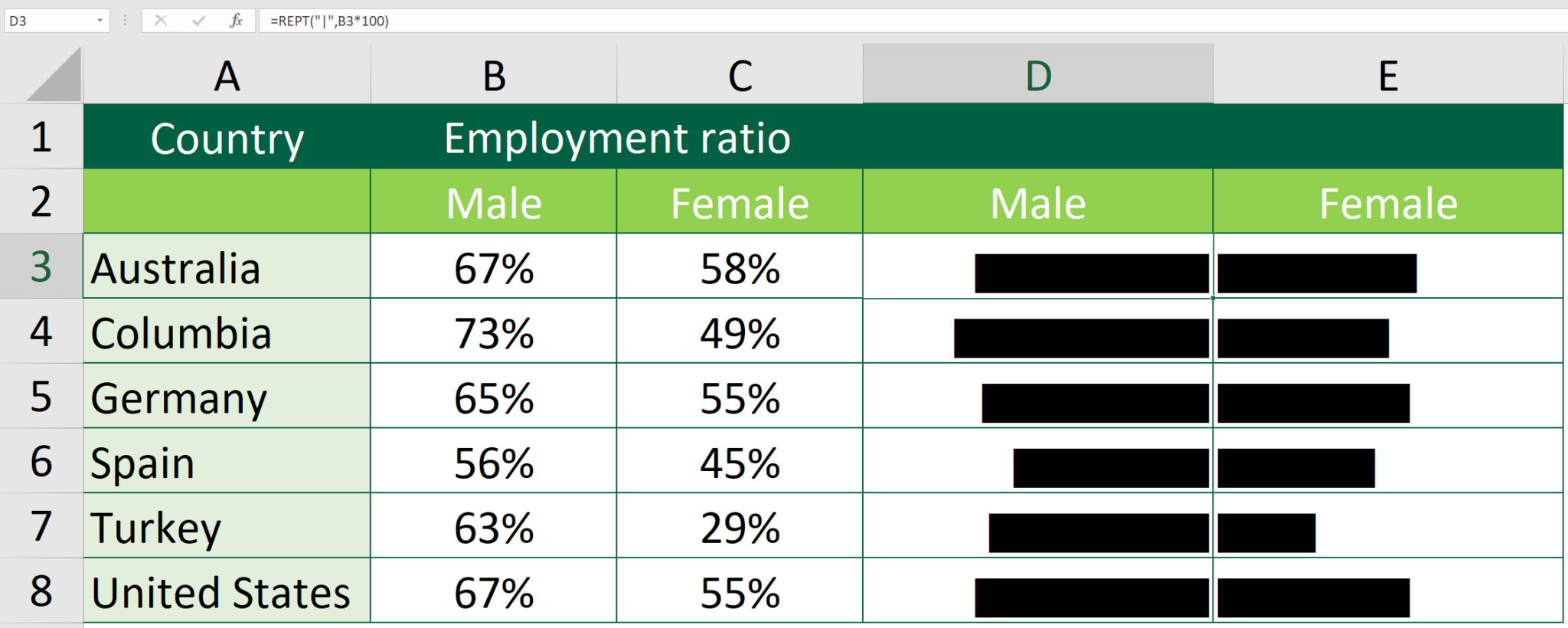Open the Name Box dropdown arrow

tap(100, 21)
